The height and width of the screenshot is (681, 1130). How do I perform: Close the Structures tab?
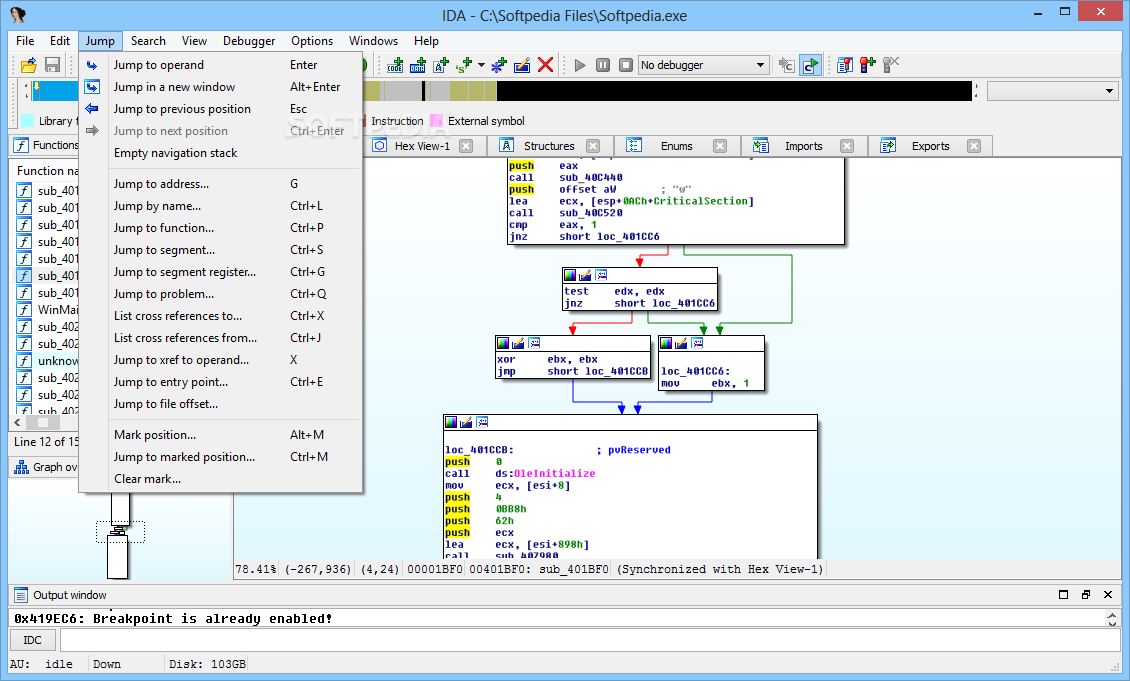pos(593,146)
